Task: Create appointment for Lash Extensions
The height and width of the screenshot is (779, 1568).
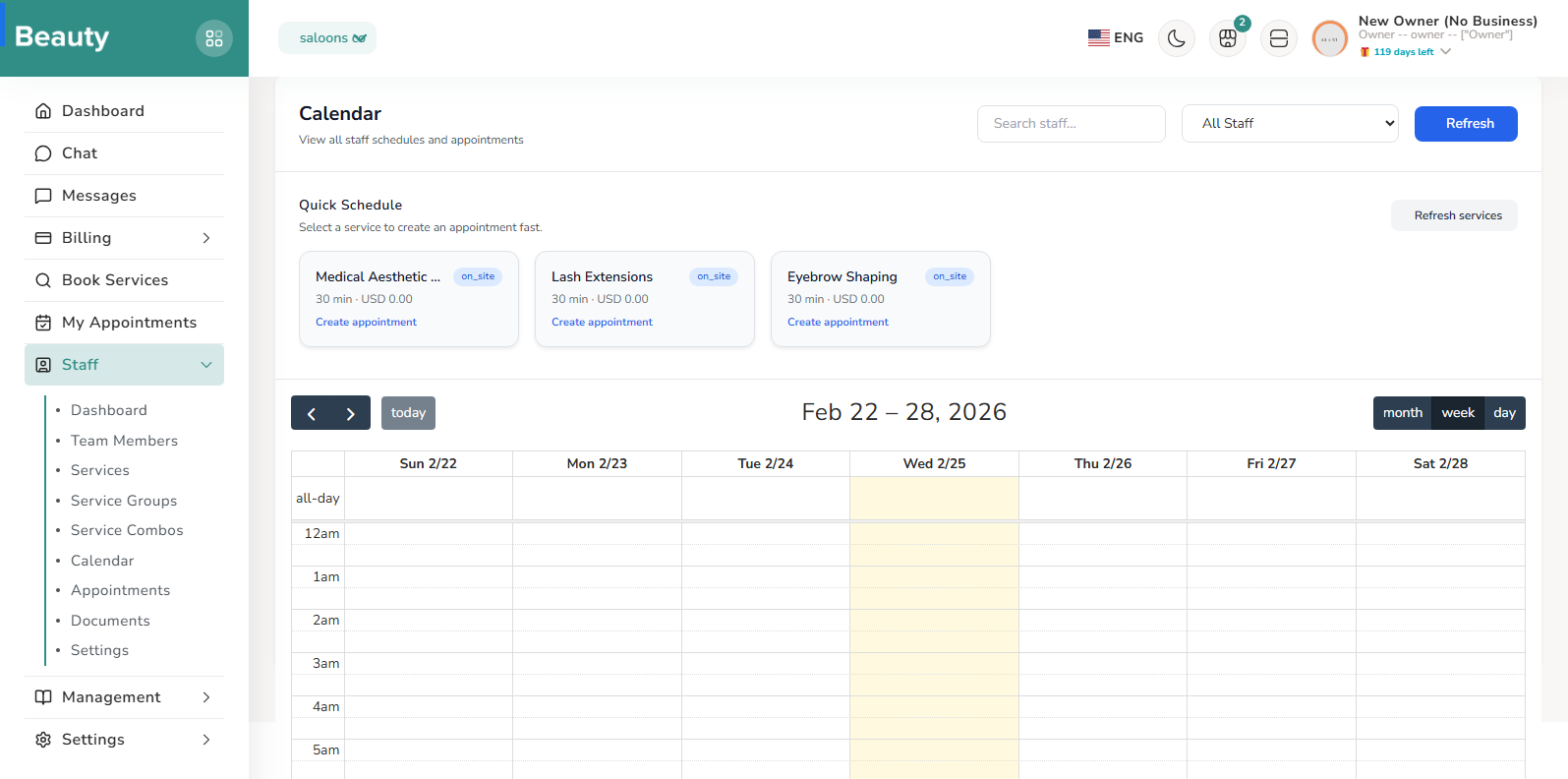Action: 602,322
